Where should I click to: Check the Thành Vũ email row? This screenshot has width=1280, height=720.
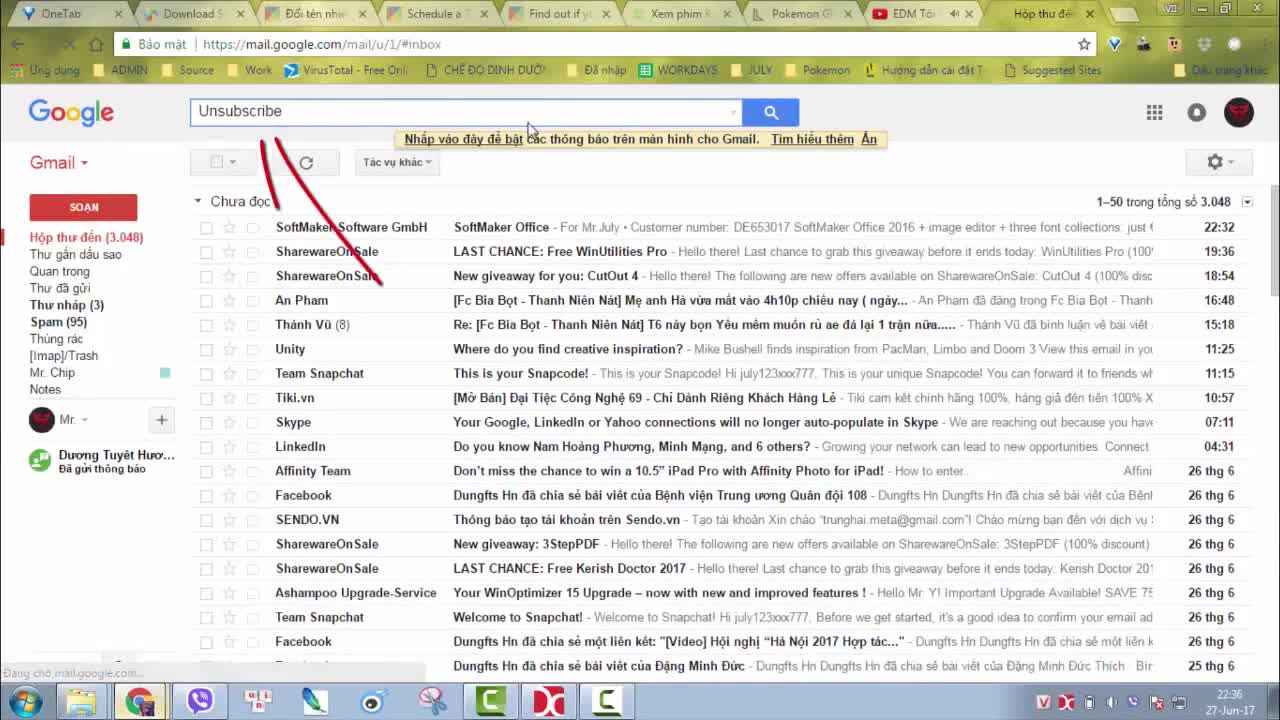click(x=206, y=325)
